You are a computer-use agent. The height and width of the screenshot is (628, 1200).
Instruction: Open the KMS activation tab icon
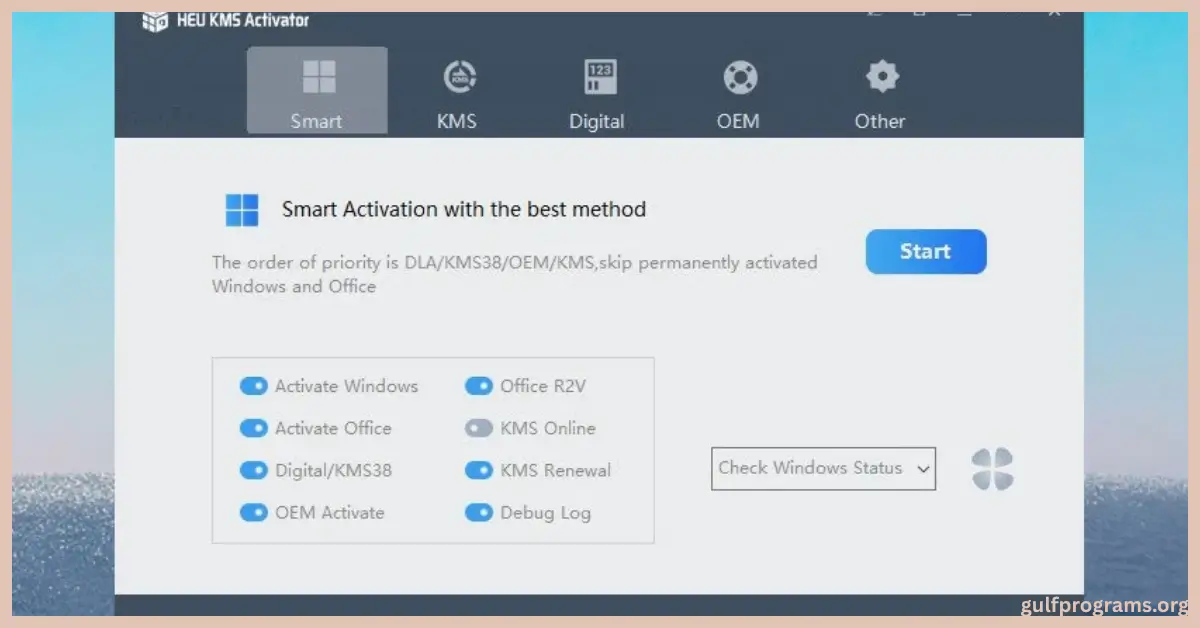click(459, 77)
